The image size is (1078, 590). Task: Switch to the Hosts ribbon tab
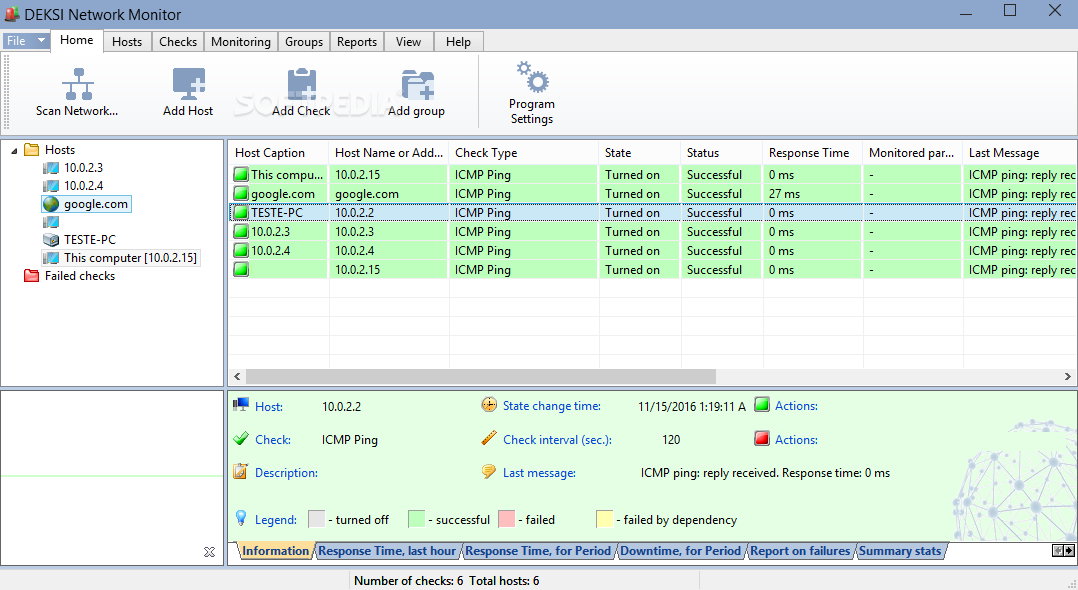pos(127,42)
